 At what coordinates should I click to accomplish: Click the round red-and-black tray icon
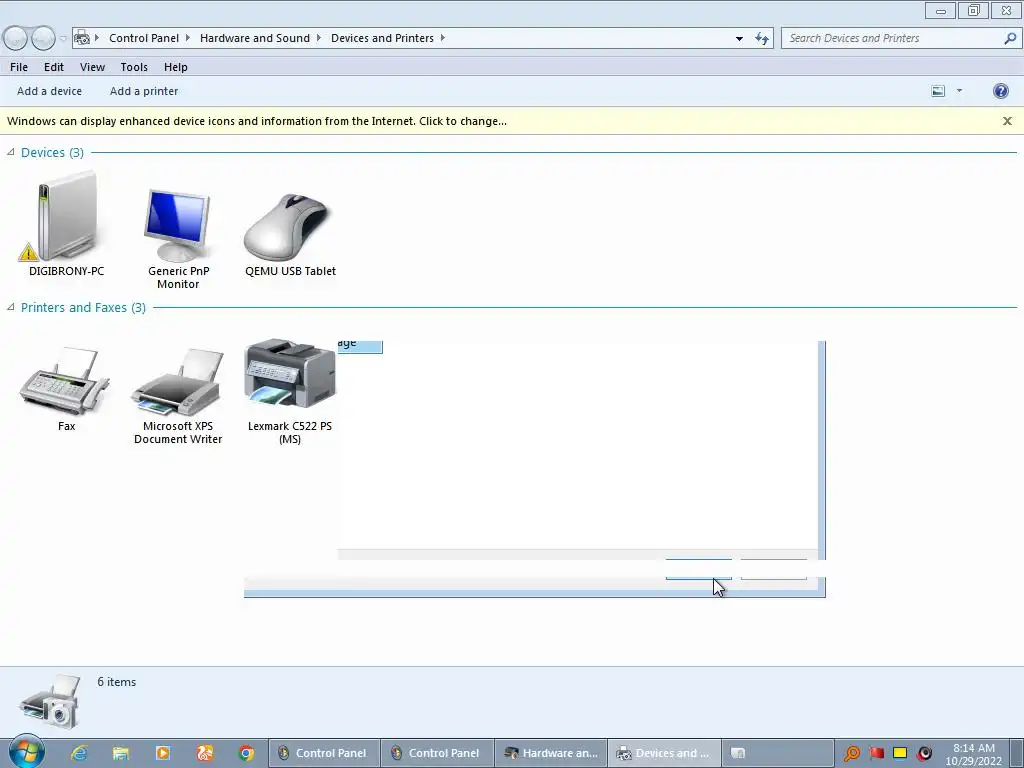924,754
